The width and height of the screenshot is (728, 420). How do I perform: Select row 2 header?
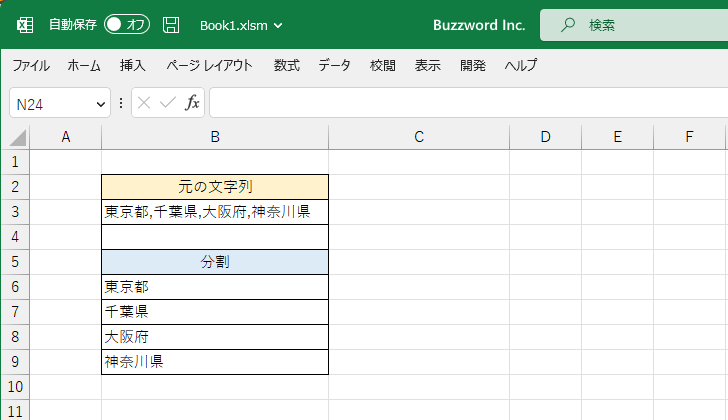(x=15, y=187)
